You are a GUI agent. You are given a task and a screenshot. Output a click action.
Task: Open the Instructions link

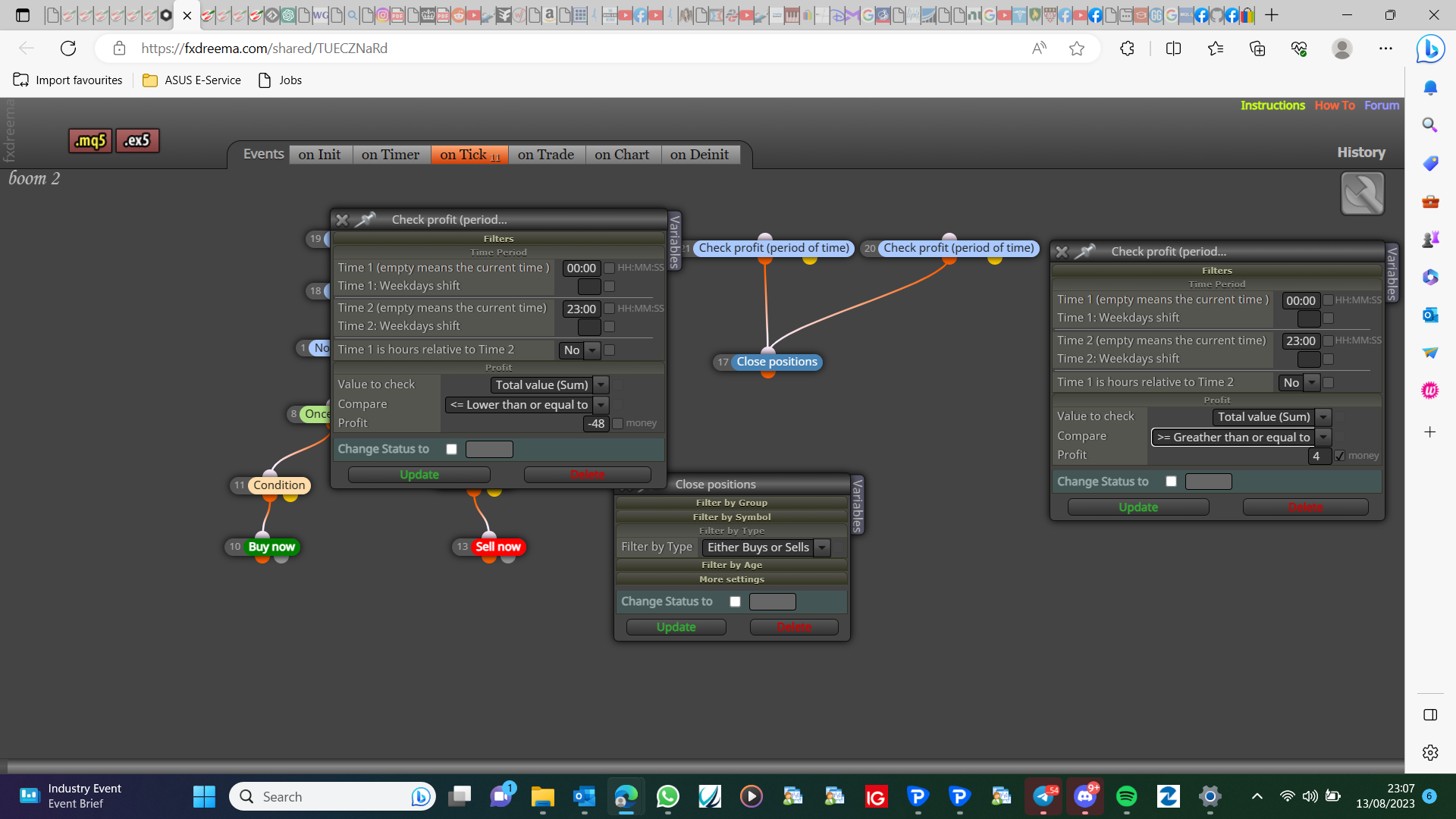click(x=1272, y=105)
